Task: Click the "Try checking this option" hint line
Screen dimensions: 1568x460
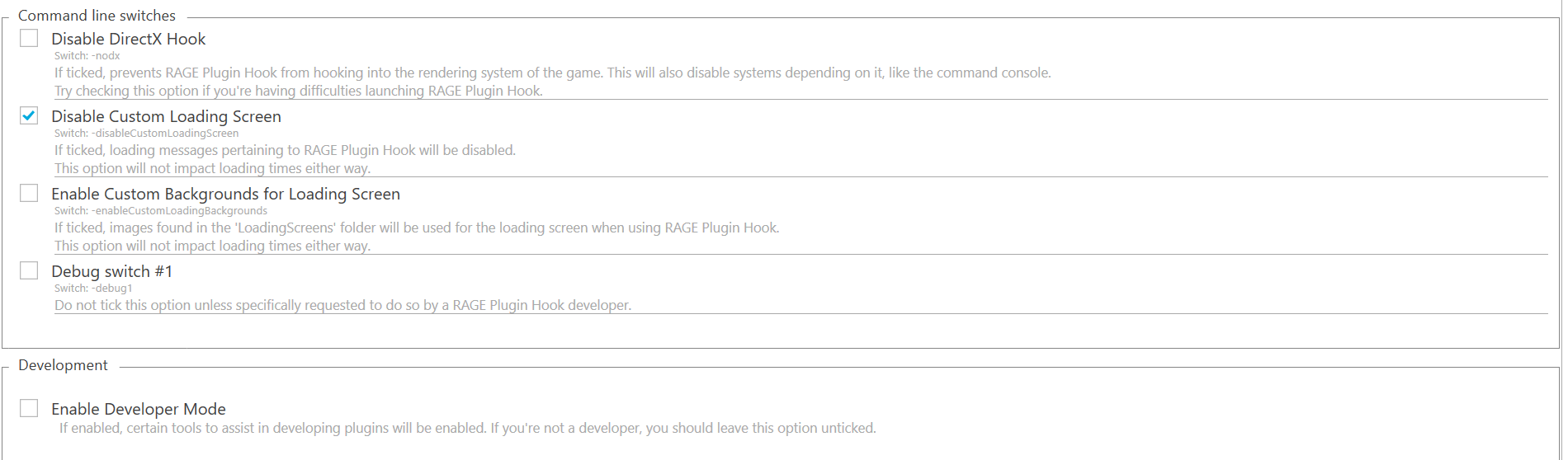Action: [x=298, y=91]
